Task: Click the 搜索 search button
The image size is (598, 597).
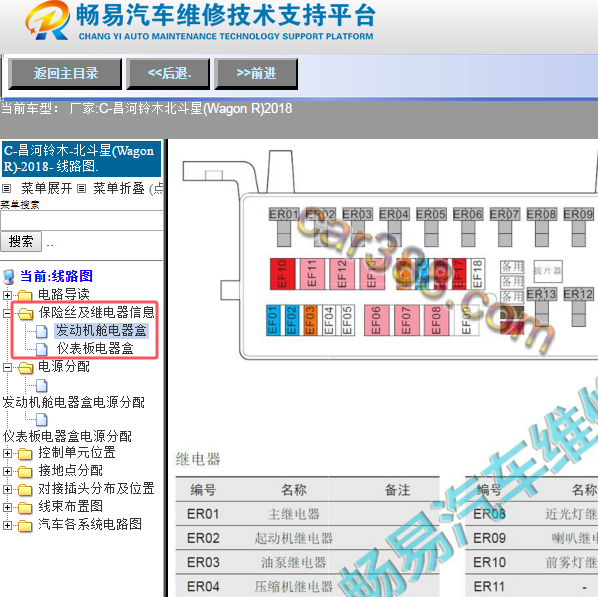Action: tap(21, 241)
